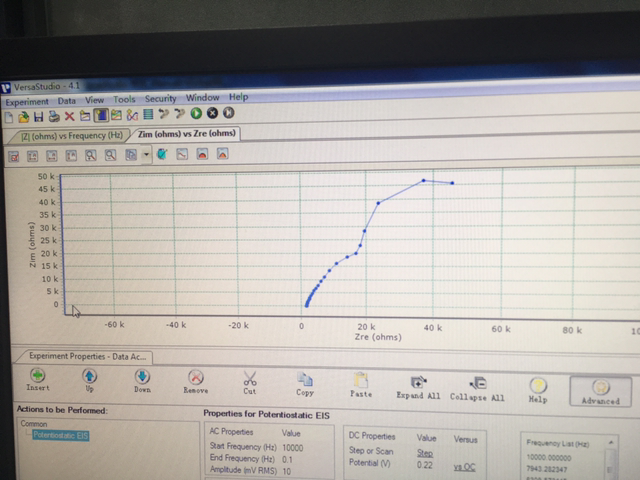Click Collapse All button
This screenshot has width=640, height=480.
coord(477,389)
